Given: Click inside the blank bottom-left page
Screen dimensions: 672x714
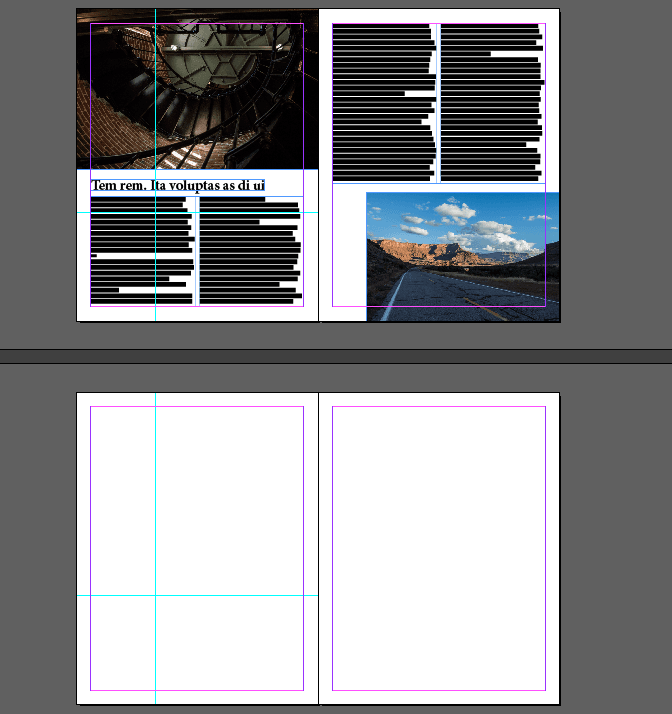Looking at the screenshot, I should tap(197, 548).
